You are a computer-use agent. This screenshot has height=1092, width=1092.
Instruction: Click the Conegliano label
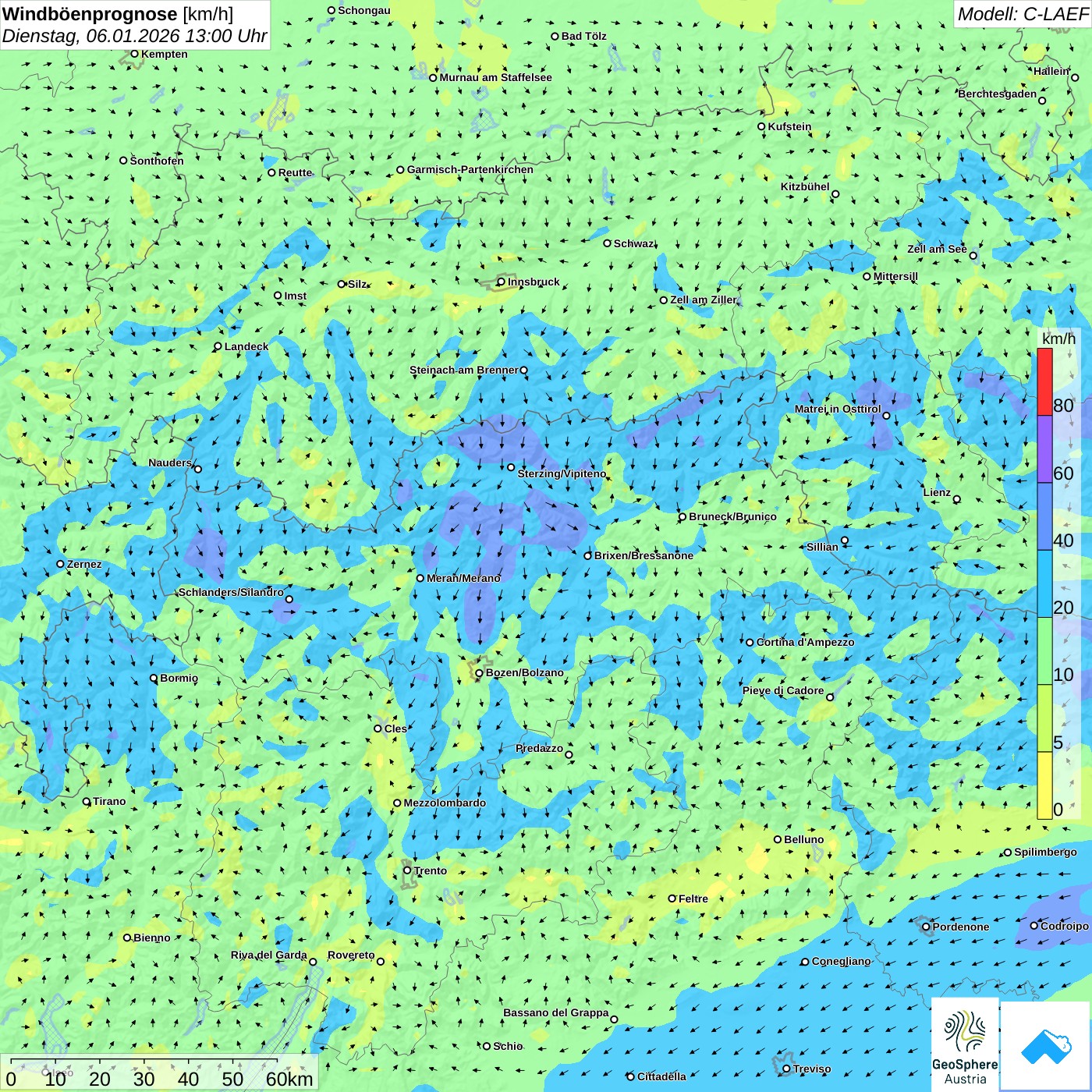842,961
